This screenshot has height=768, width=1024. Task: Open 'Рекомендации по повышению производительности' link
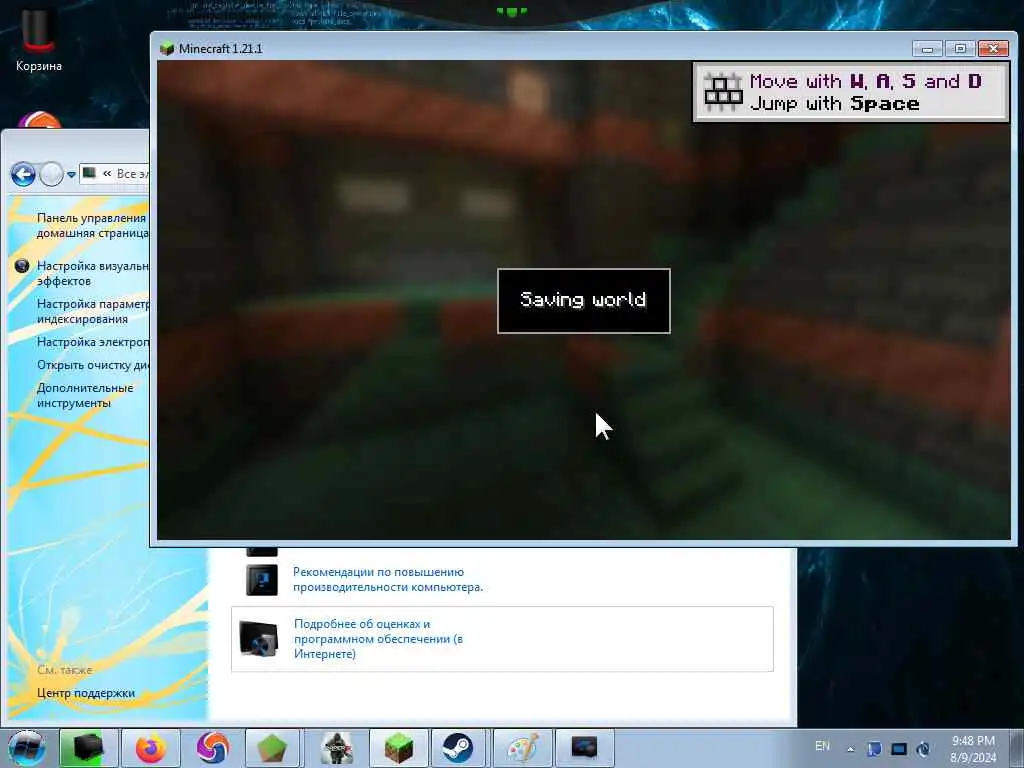coord(388,579)
